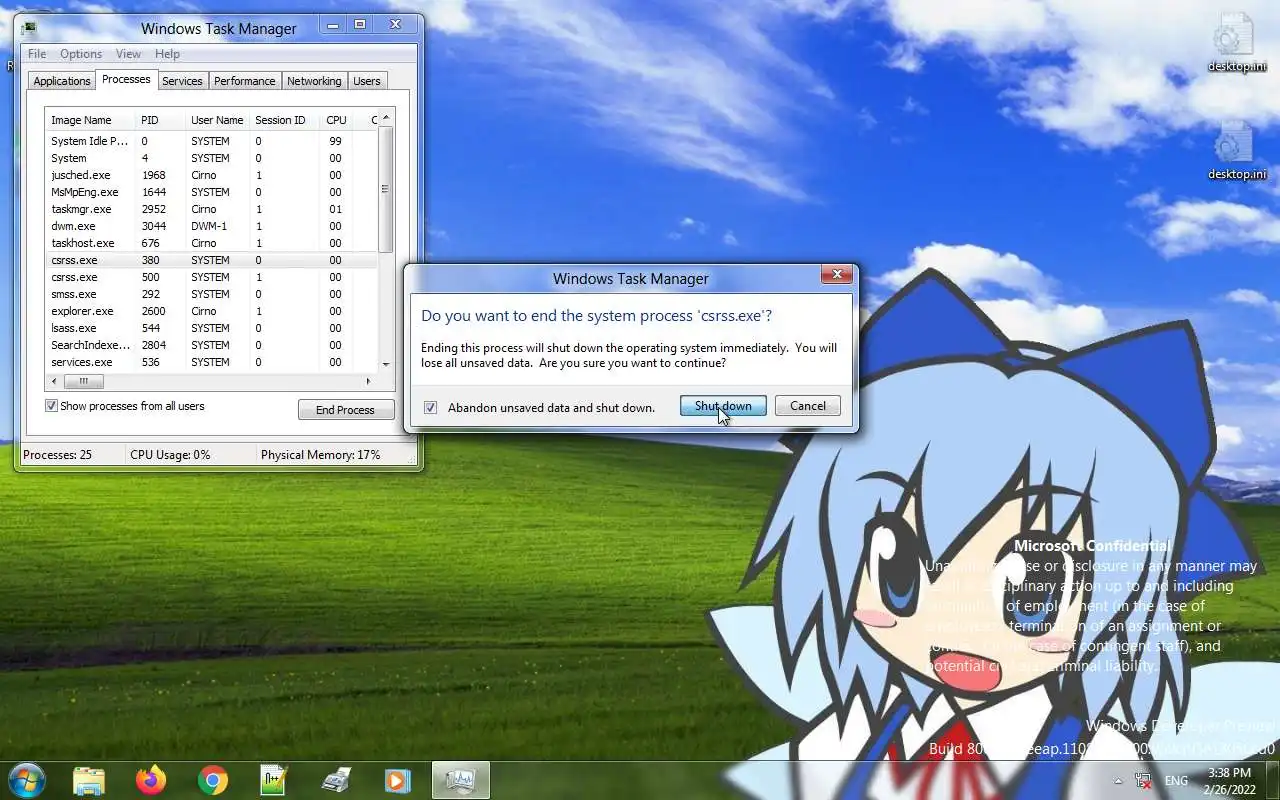Click the horizontal scrollbar thumb
This screenshot has height=800, width=1280.
click(84, 381)
